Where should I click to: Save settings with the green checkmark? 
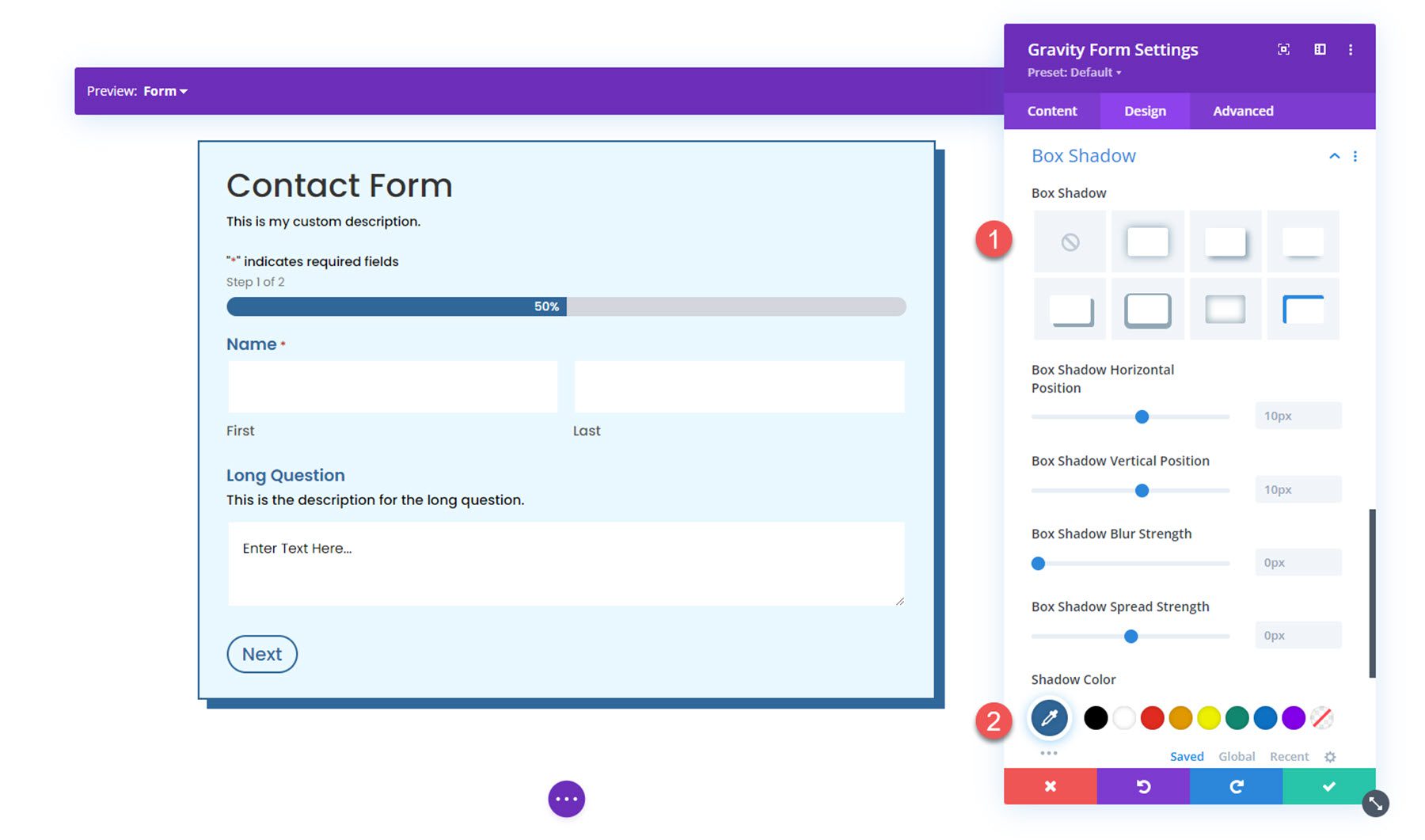1328,786
